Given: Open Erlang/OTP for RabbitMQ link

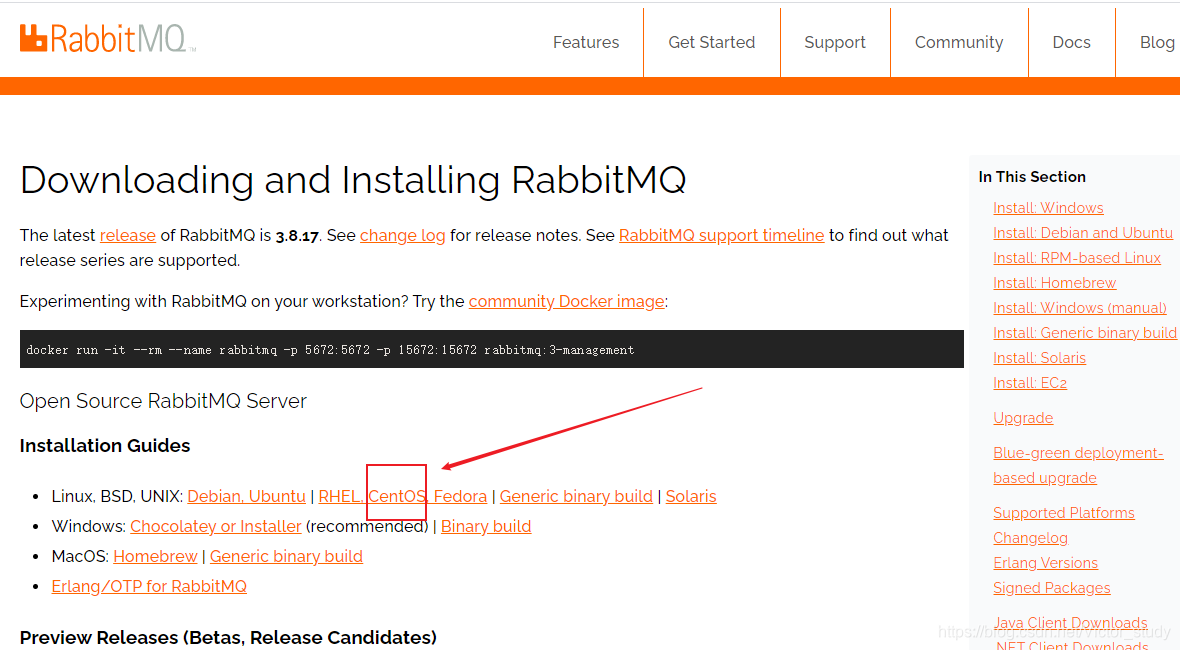Looking at the screenshot, I should [x=149, y=587].
